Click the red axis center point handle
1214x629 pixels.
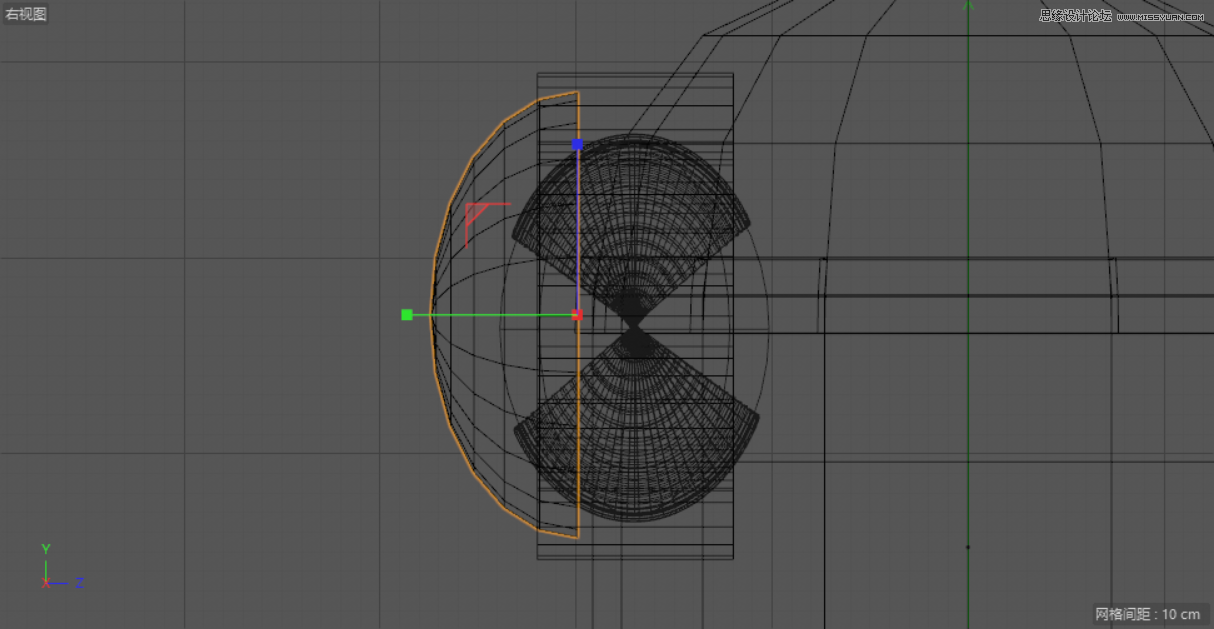coord(577,314)
